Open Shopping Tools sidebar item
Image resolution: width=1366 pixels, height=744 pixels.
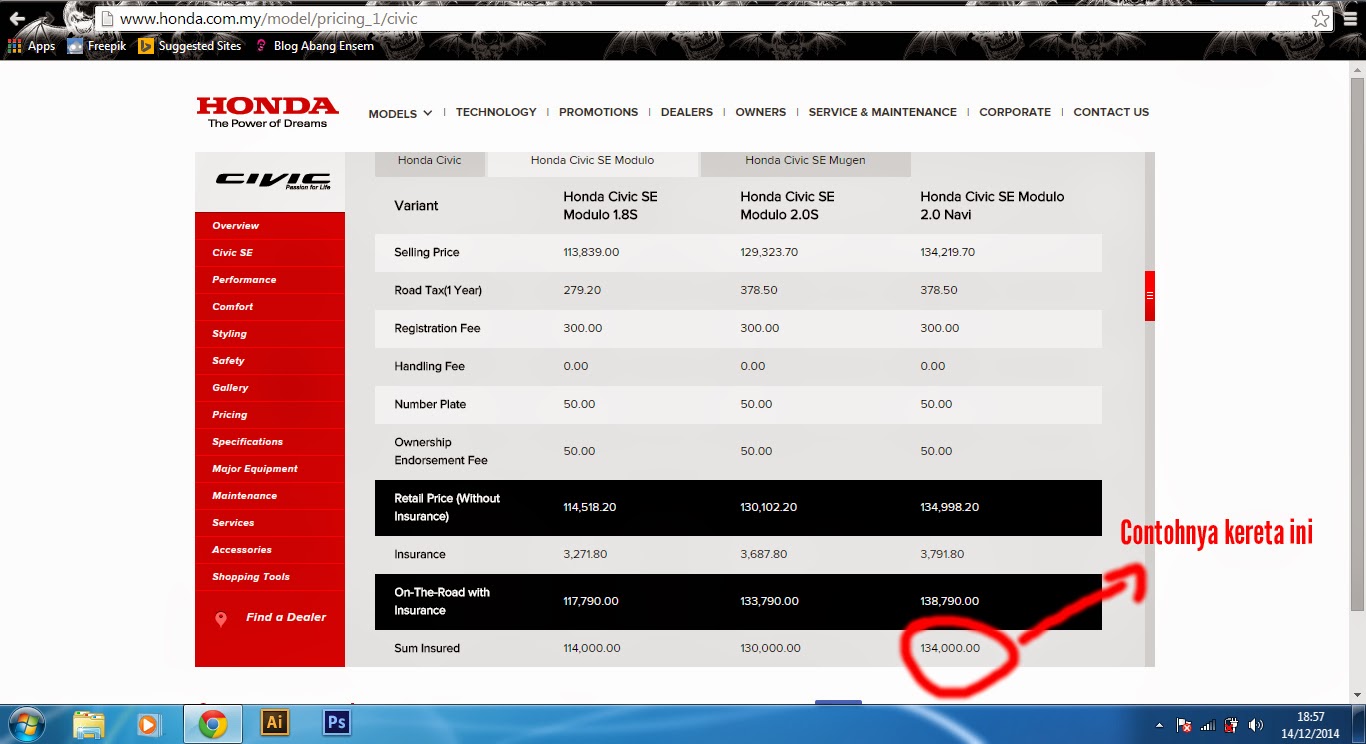click(270, 577)
